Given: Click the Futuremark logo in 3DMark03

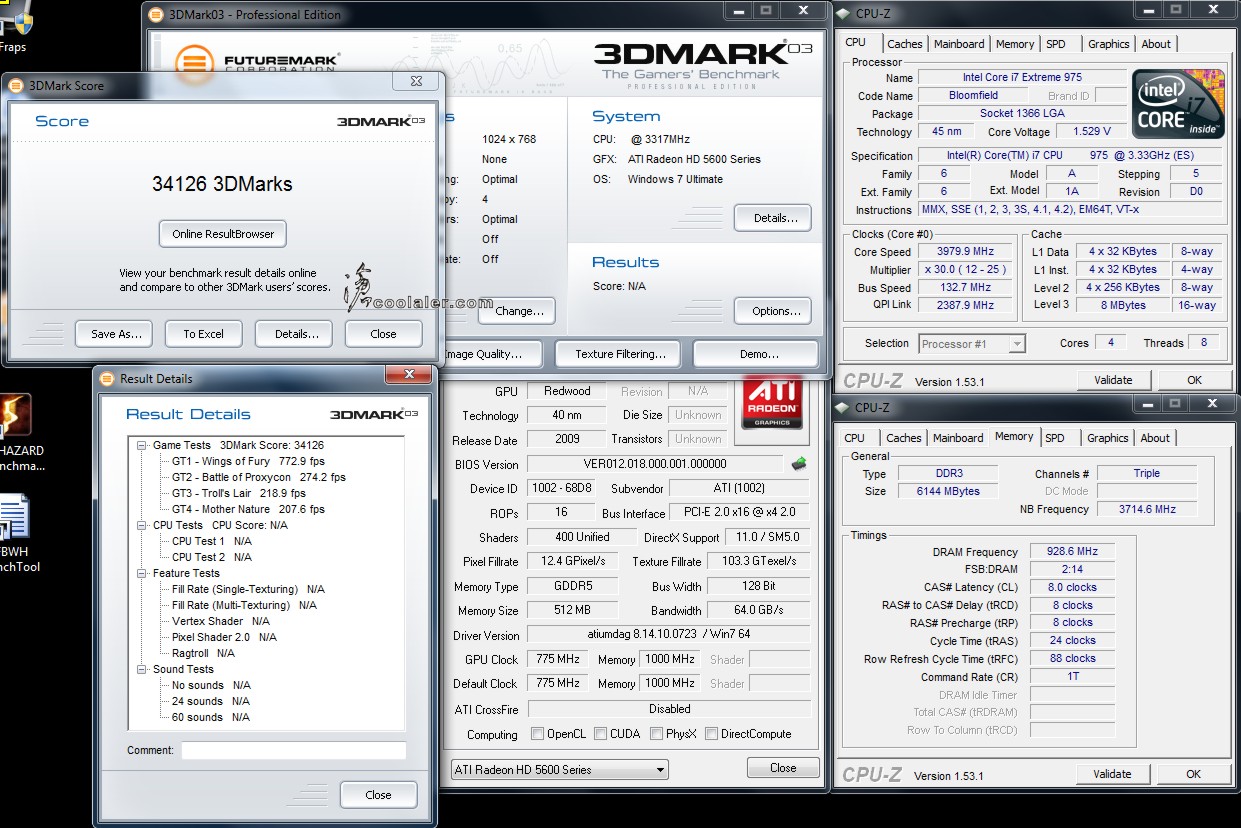Looking at the screenshot, I should (256, 62).
